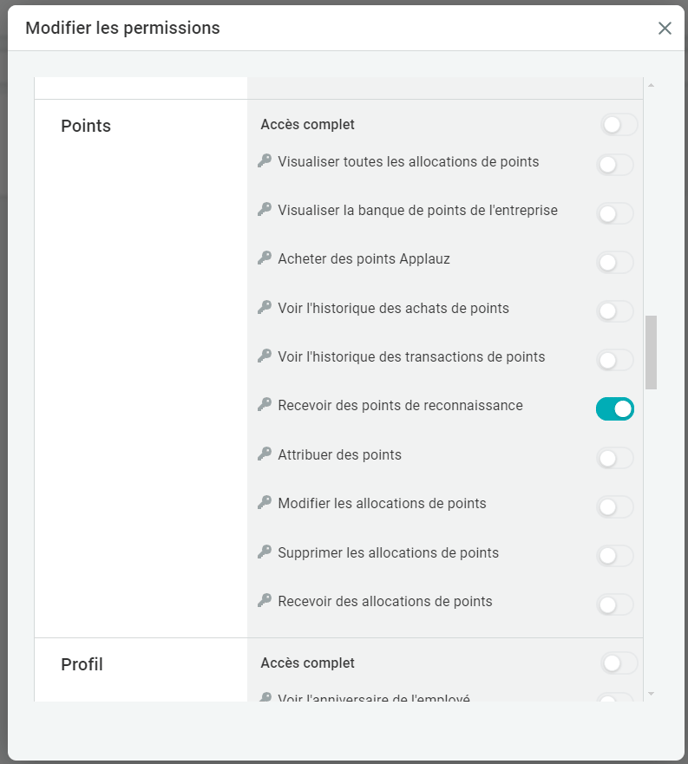Image resolution: width=688 pixels, height=764 pixels.
Task: Disable Recevoir des points de reconnaissance toggle
Action: pyautogui.click(x=615, y=408)
